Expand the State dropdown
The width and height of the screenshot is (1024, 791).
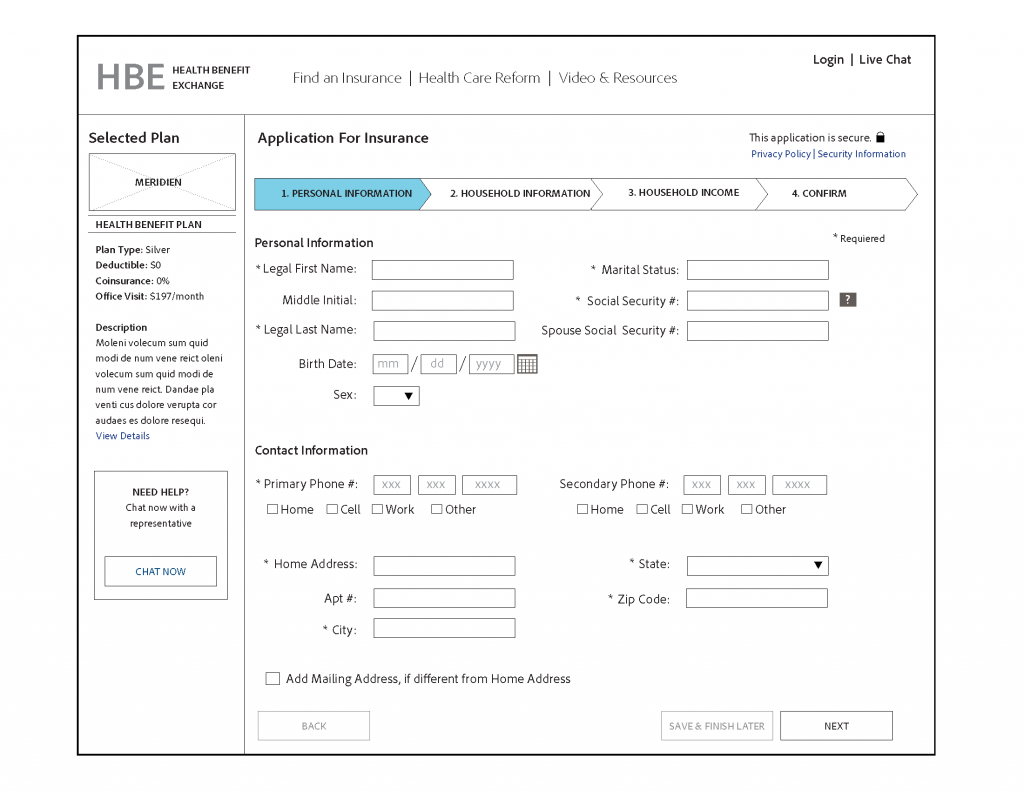758,565
